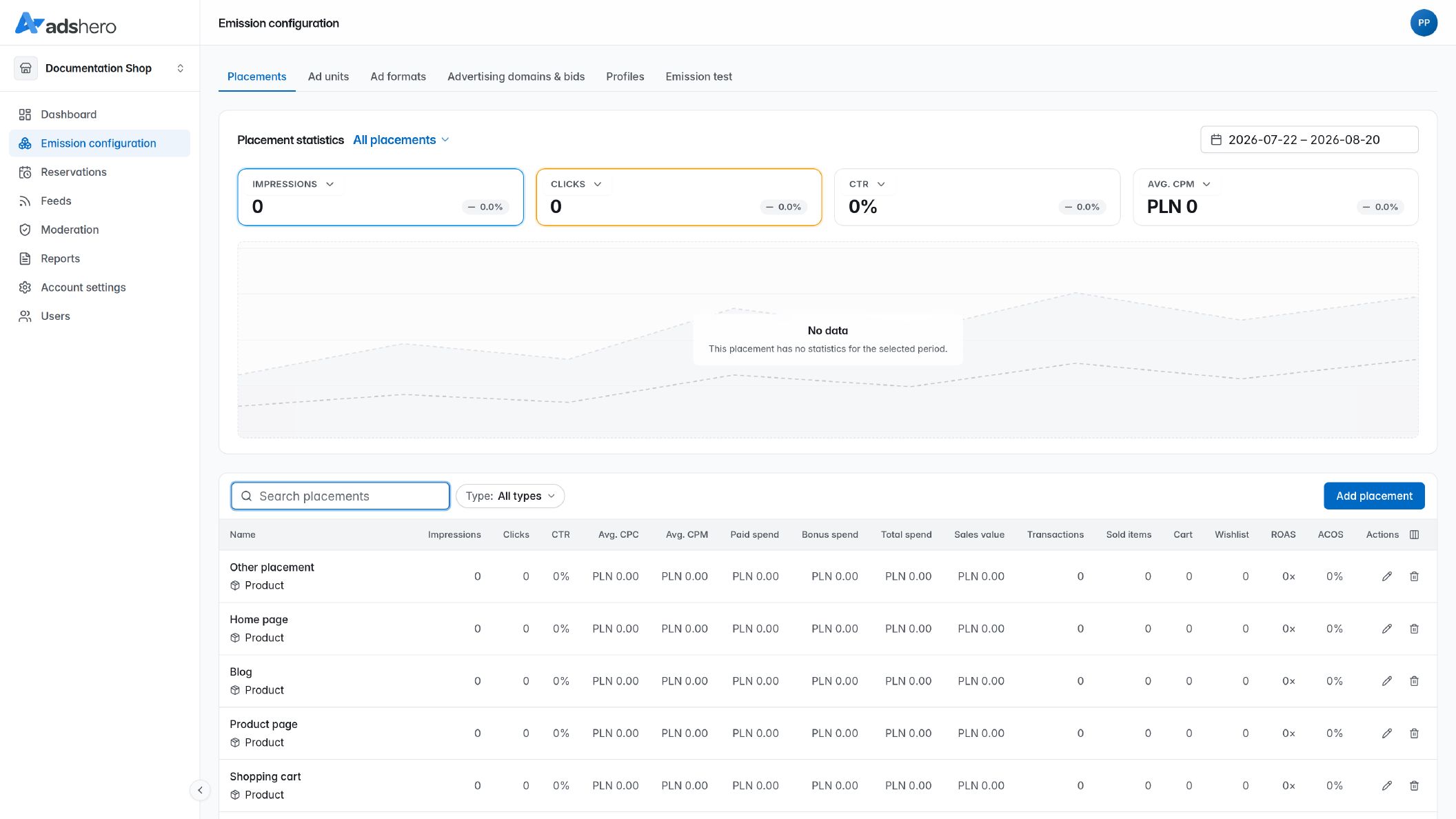The image size is (1456, 819).
Task: Delete the Shopping cart placement via trash icon
Action: pos(1414,786)
